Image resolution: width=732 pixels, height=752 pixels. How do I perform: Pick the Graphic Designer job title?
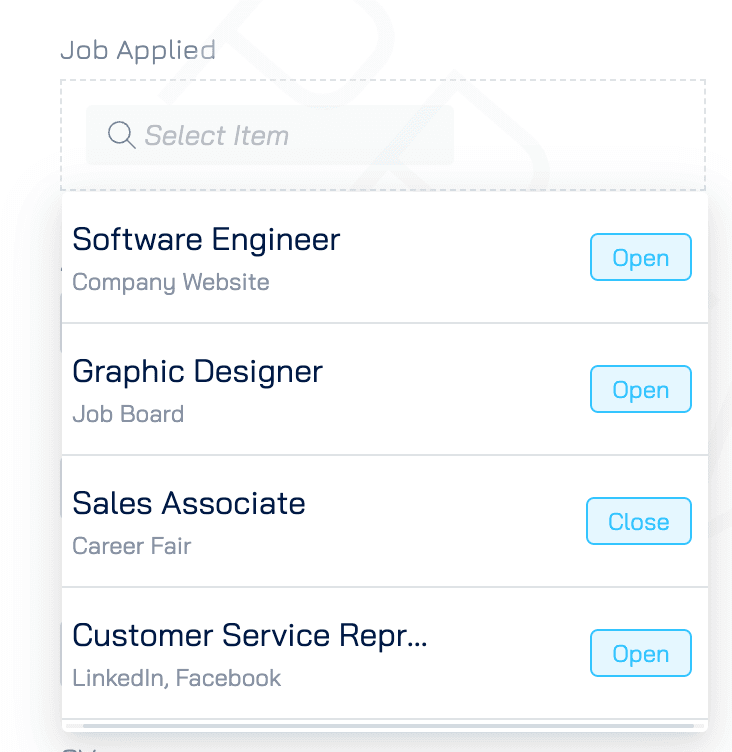[198, 371]
